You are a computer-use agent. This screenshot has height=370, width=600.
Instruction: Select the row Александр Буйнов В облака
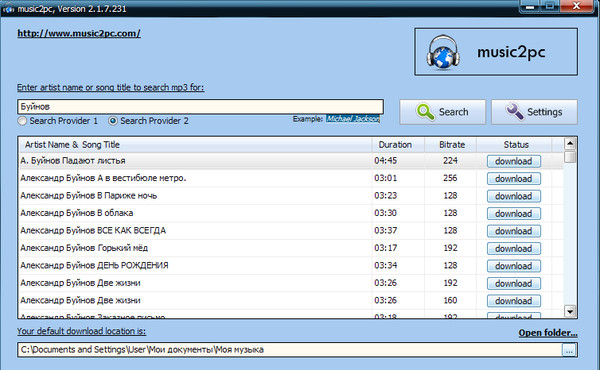pyautogui.click(x=291, y=213)
